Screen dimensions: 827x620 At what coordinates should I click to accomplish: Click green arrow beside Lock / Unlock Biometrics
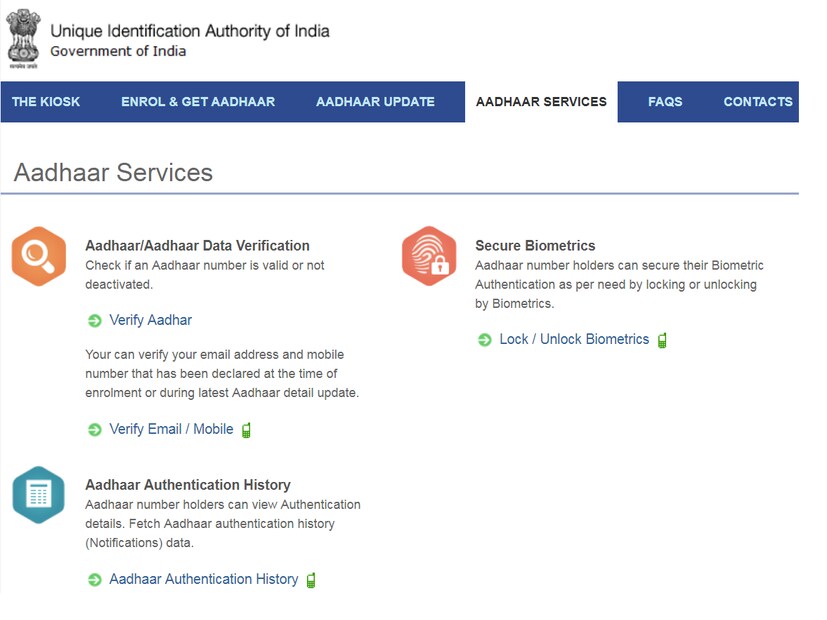tap(484, 340)
